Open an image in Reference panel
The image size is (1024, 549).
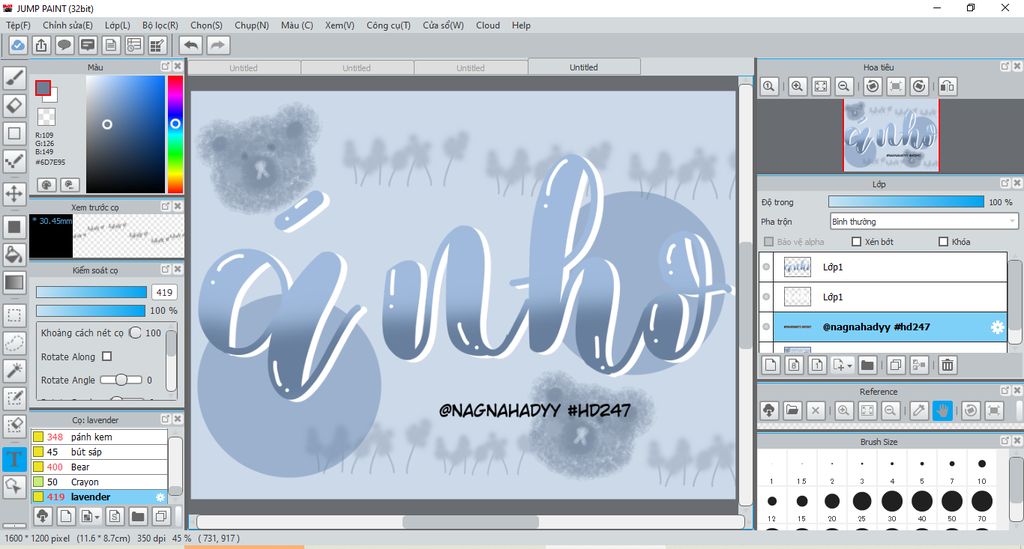(792, 411)
